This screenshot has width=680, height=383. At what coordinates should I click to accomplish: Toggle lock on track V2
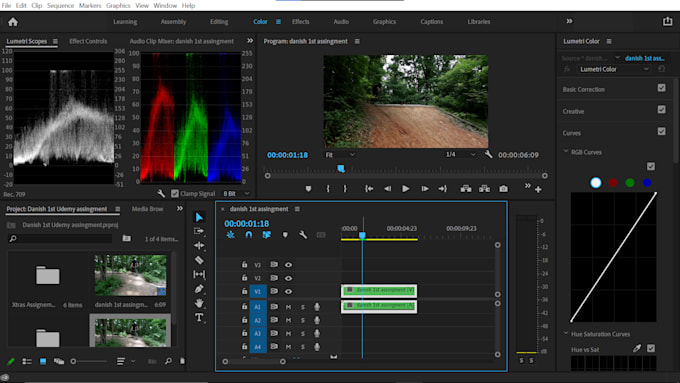coord(244,278)
